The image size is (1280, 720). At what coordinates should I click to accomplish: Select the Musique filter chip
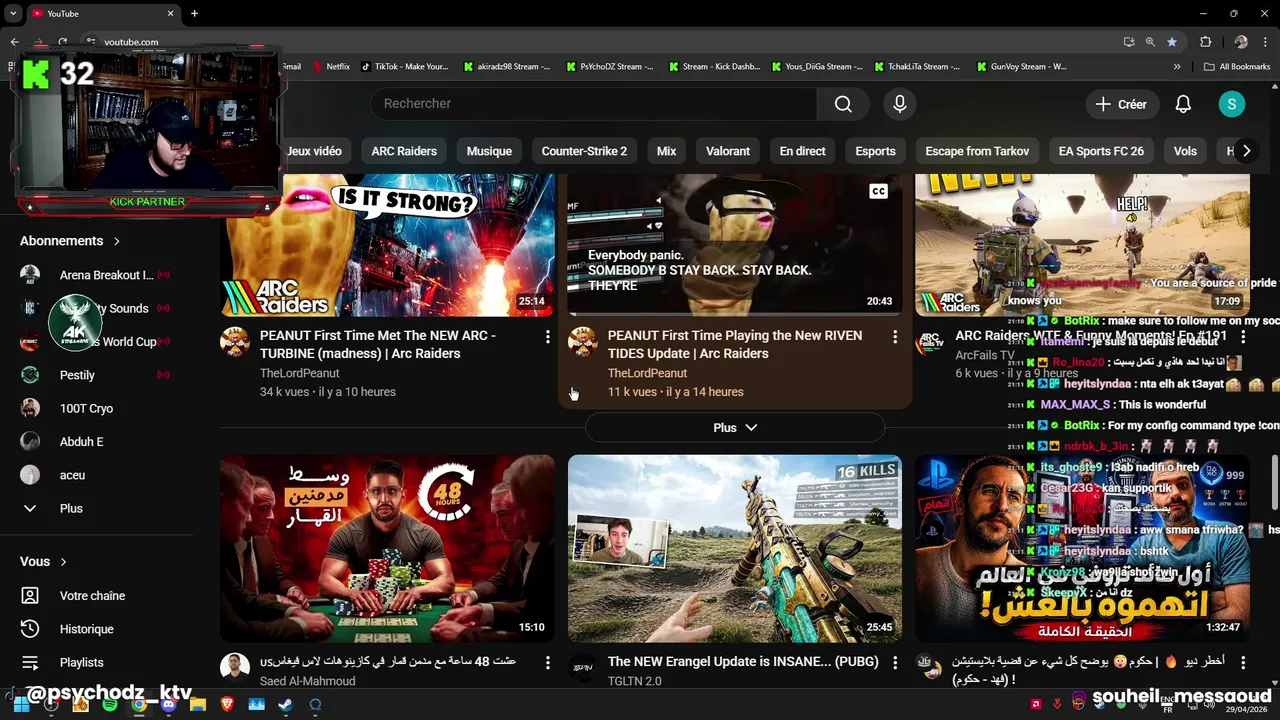[x=489, y=151]
